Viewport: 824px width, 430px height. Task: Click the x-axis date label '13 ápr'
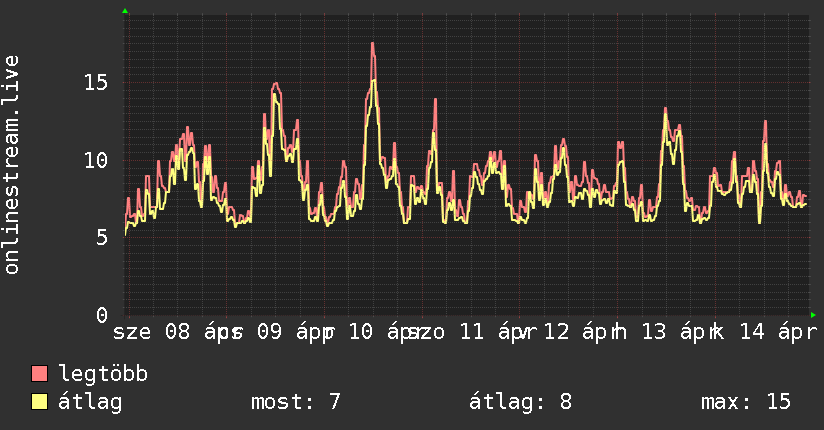point(680,332)
